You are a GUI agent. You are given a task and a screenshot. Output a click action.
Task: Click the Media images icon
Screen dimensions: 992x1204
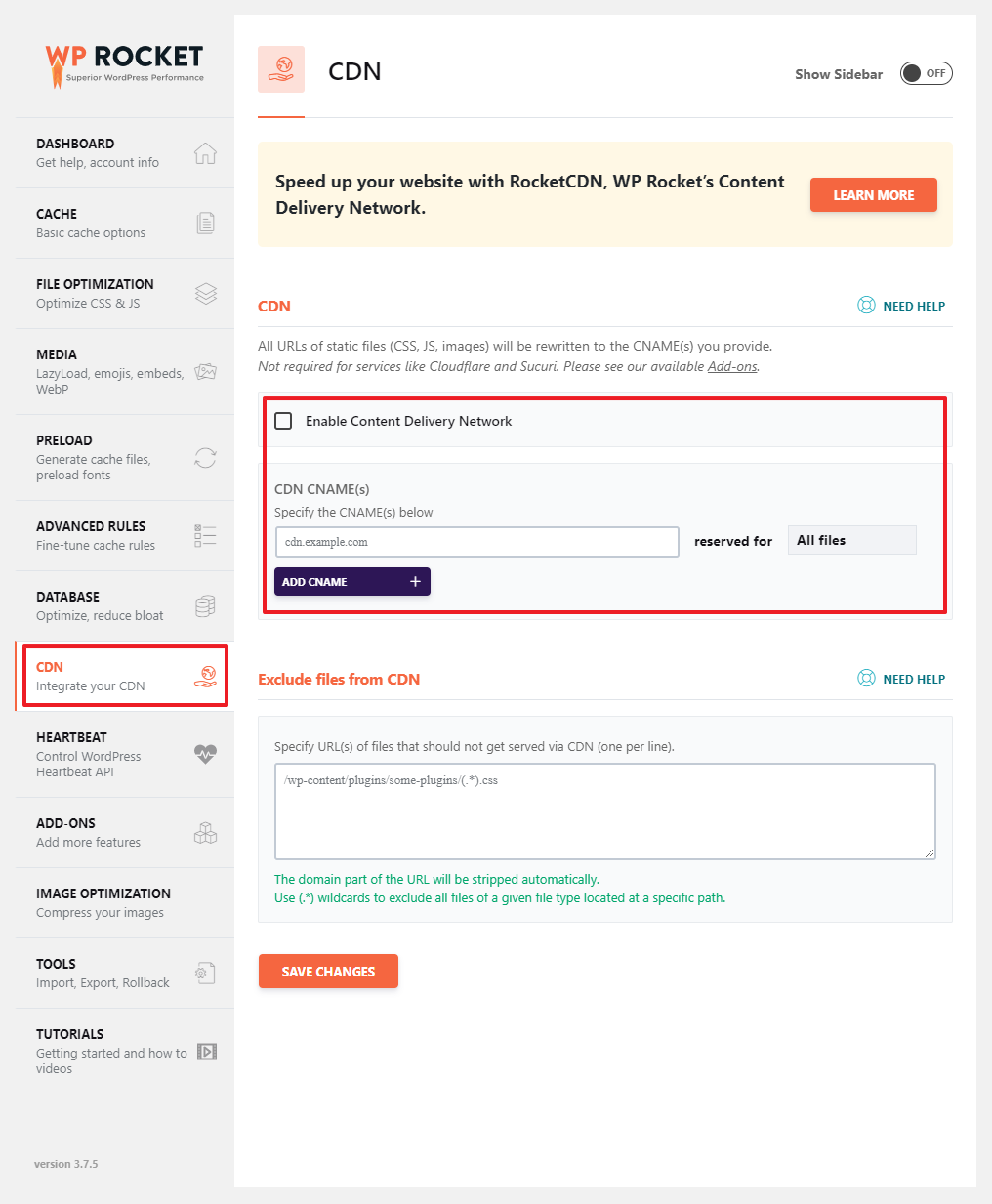(205, 371)
